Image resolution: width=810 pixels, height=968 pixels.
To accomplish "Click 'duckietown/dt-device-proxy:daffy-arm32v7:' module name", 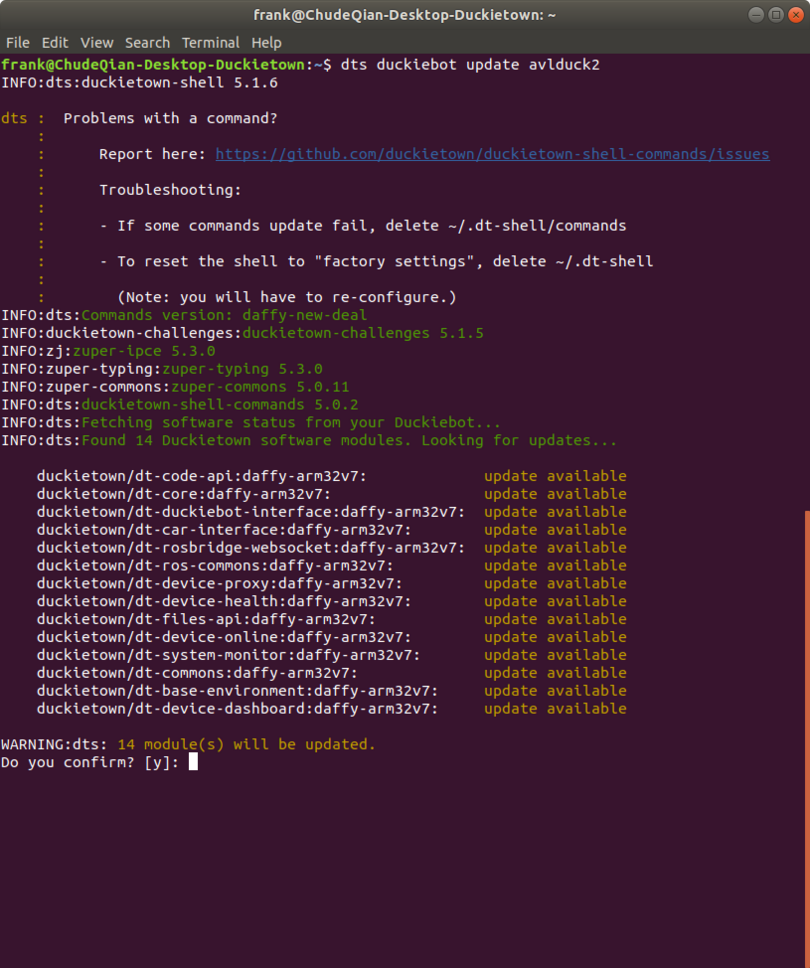I will 219,584.
